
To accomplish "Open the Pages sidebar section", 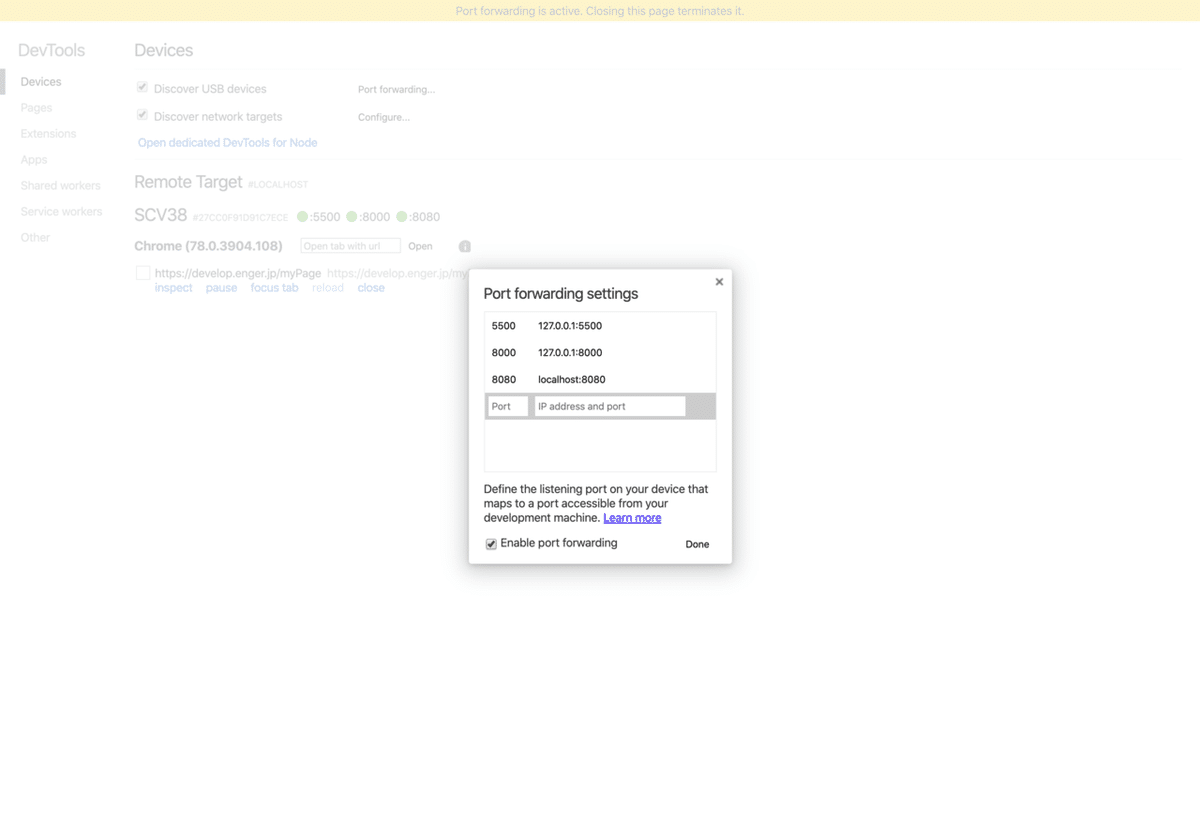I will point(37,108).
